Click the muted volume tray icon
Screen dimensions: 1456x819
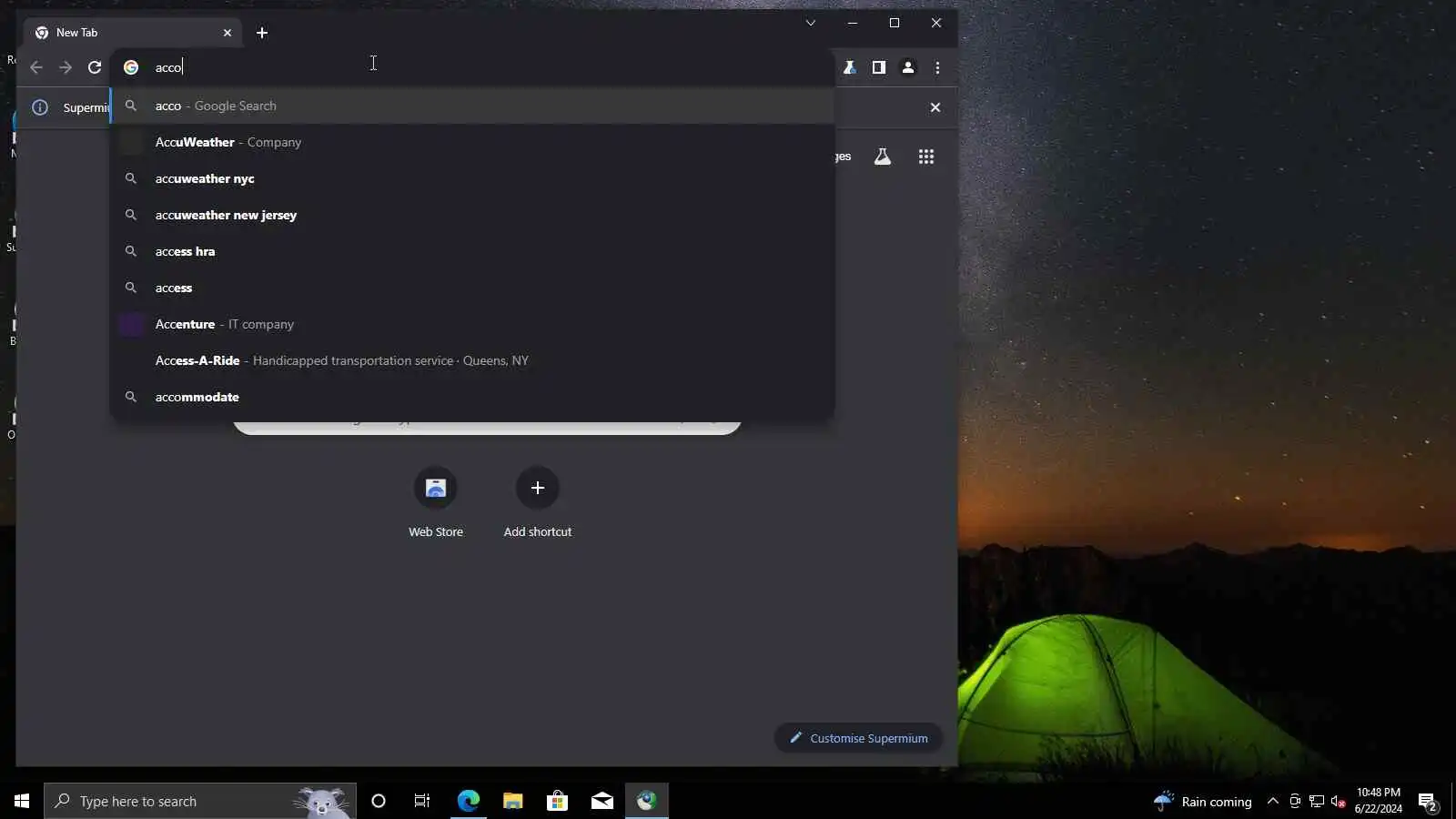coord(1338,801)
